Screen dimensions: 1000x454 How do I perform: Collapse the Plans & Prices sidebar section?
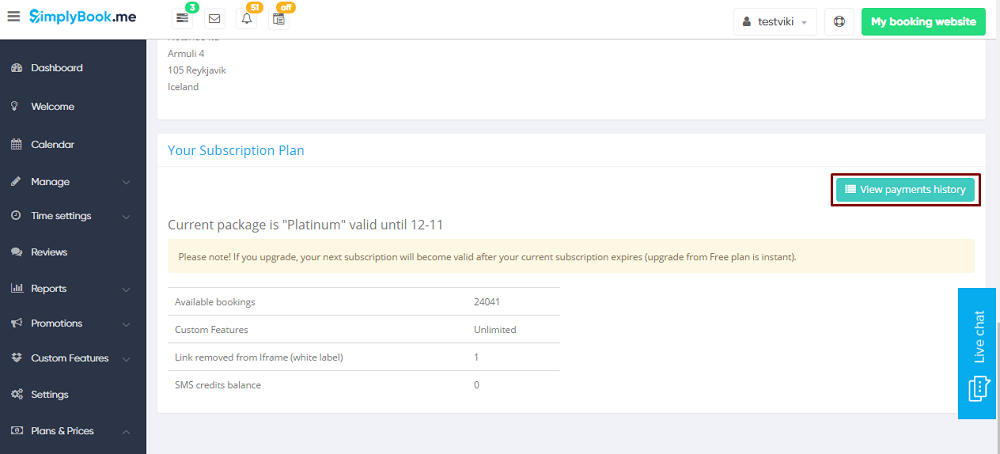pos(126,431)
